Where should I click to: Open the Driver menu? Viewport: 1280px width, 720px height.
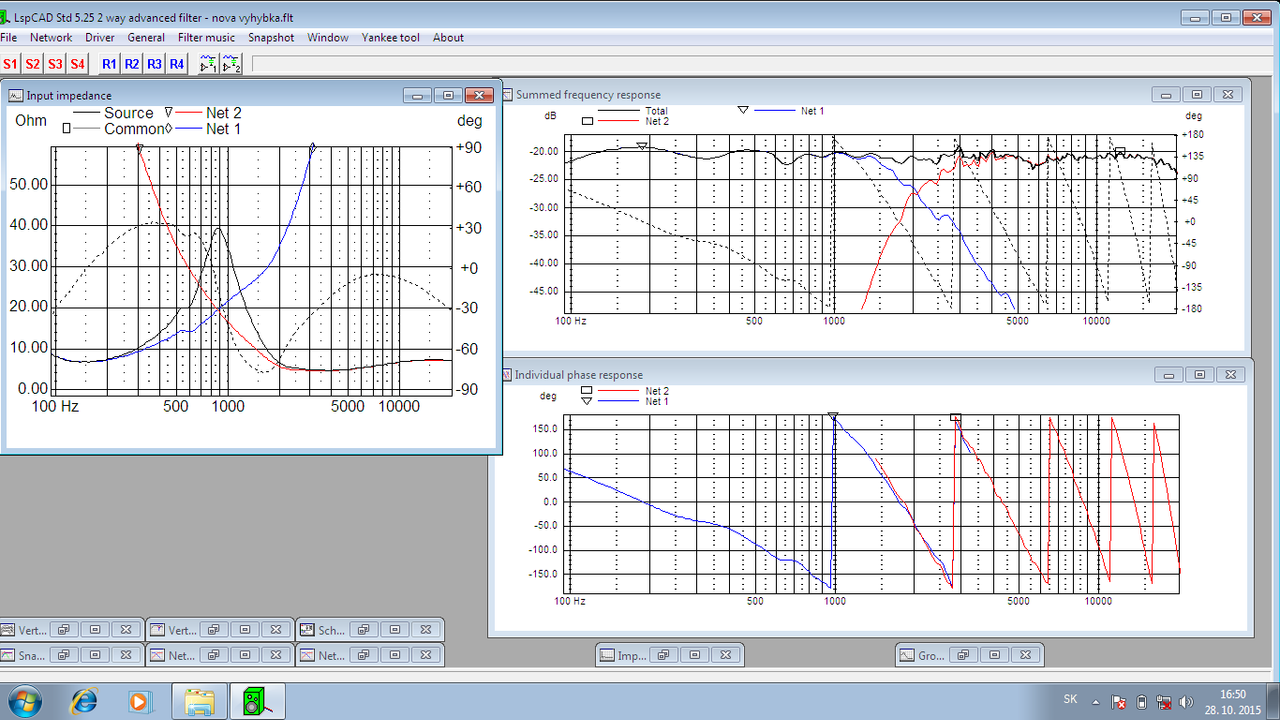(100, 38)
